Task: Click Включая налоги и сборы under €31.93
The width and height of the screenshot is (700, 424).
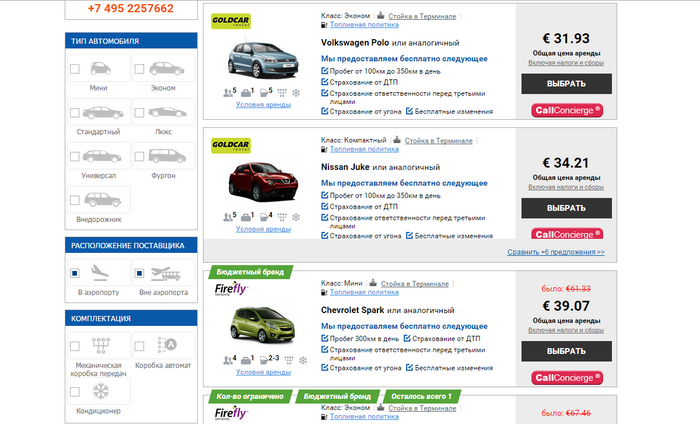Action: pyautogui.click(x=566, y=62)
